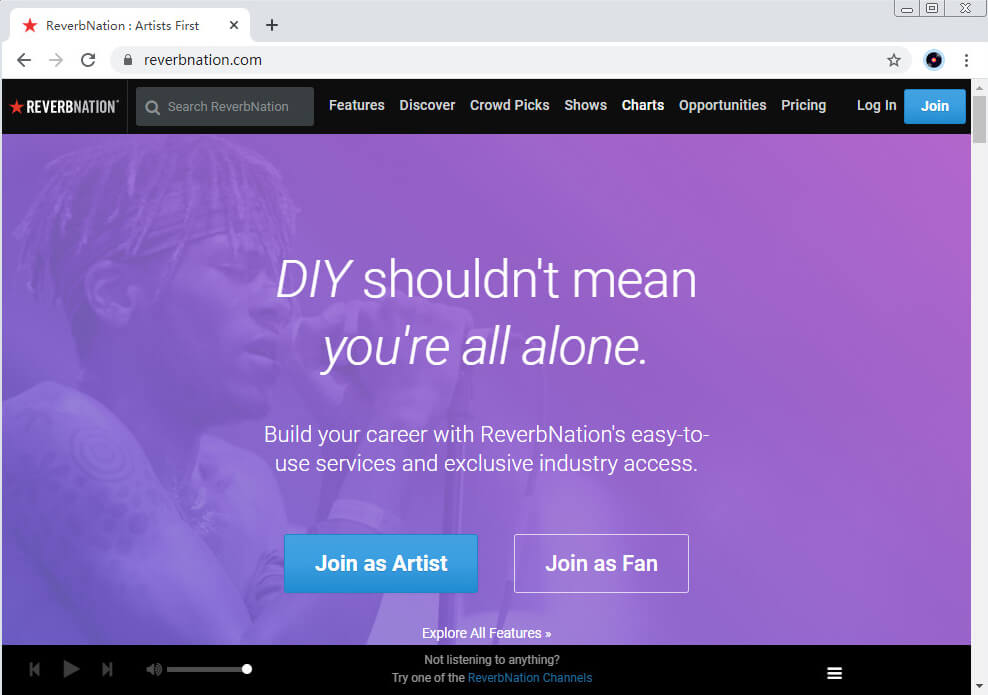The height and width of the screenshot is (695, 988).
Task: Open the ReverbNation Channels link
Action: click(530, 678)
